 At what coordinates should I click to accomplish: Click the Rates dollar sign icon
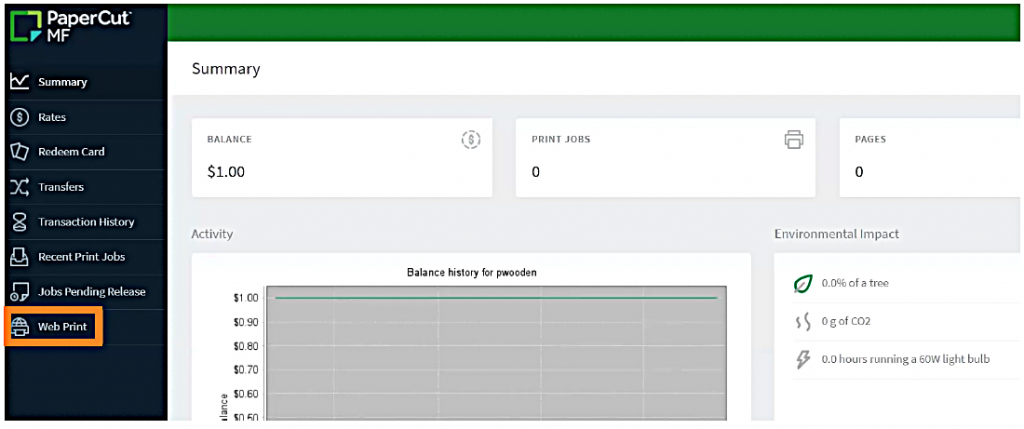[x=19, y=117]
